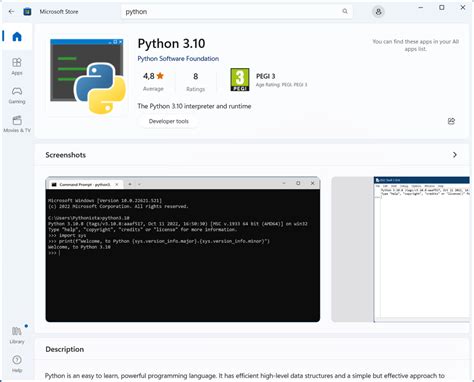Open the user account profile icon

[x=378, y=12]
